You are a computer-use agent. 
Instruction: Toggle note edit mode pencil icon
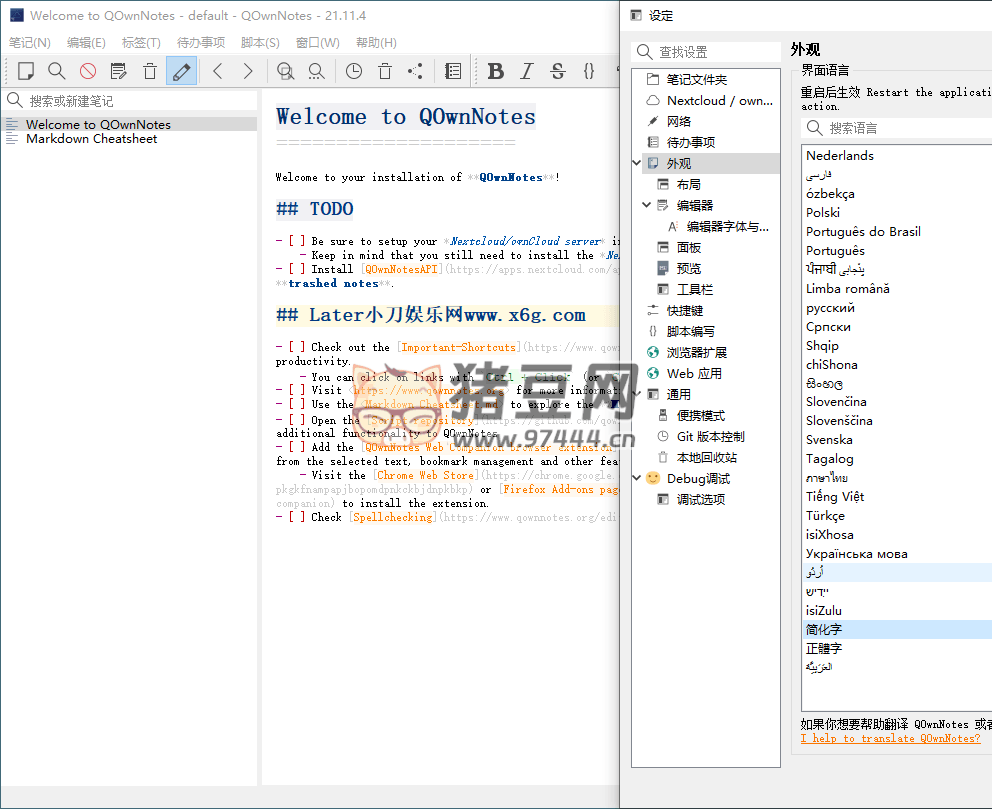click(x=181, y=71)
